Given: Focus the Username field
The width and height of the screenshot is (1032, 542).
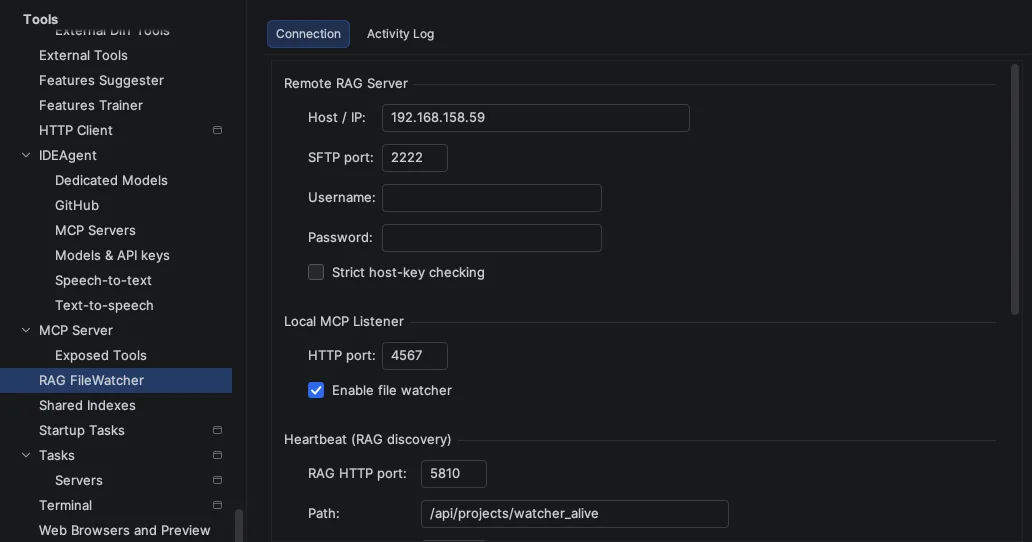Looking at the screenshot, I should click(x=492, y=198).
